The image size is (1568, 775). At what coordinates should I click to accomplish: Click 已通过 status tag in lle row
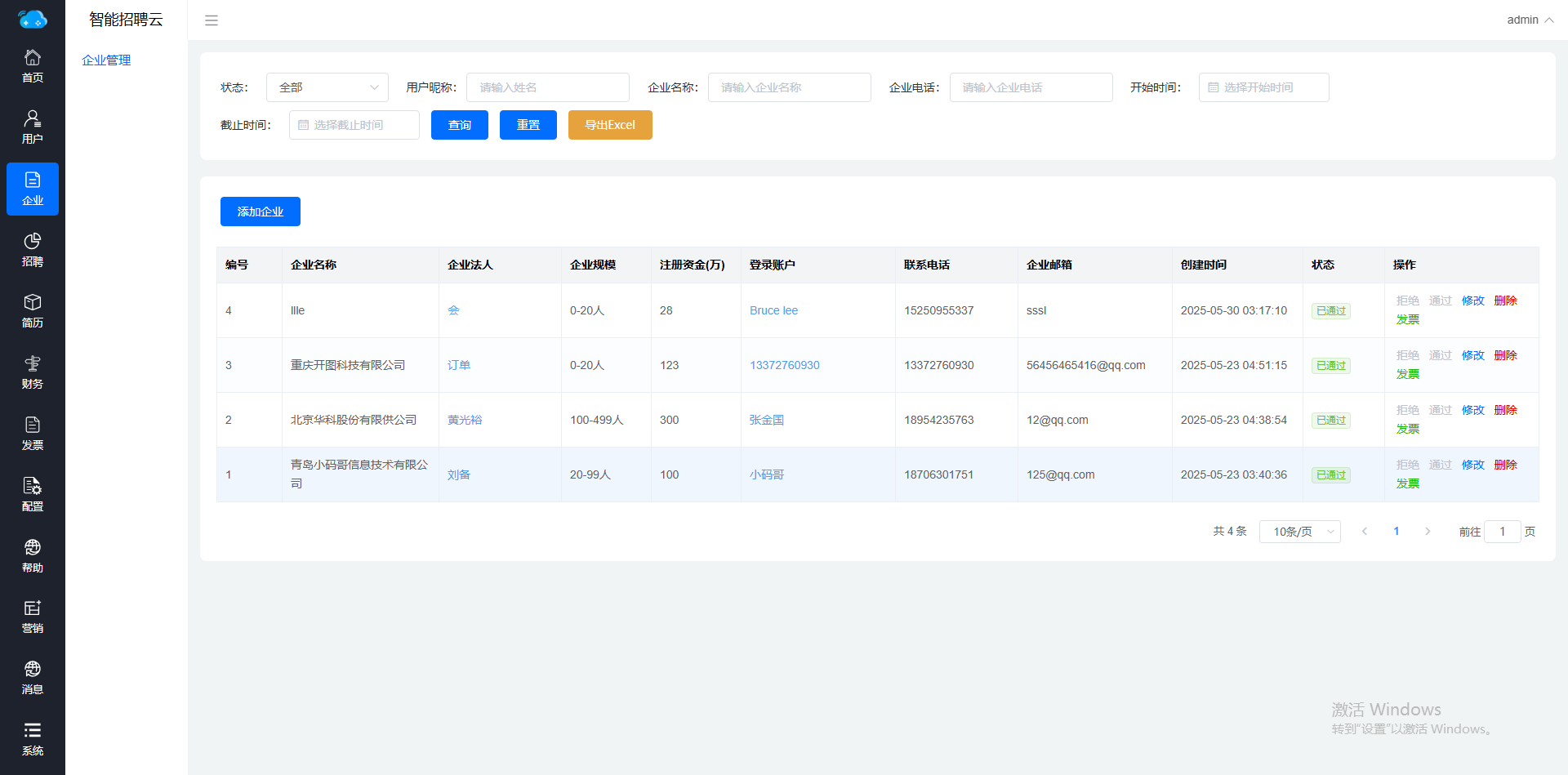point(1331,310)
